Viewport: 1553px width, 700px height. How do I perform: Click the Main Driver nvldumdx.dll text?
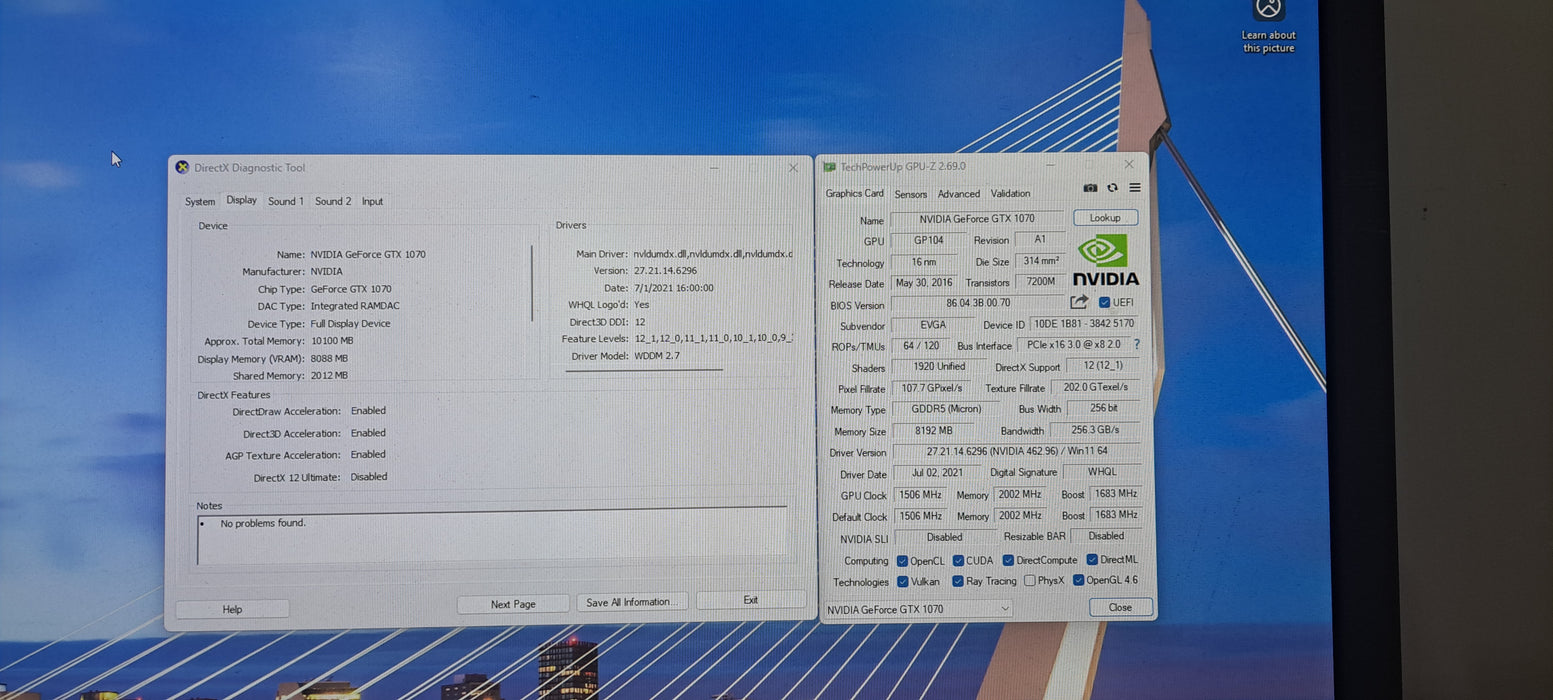[712, 254]
